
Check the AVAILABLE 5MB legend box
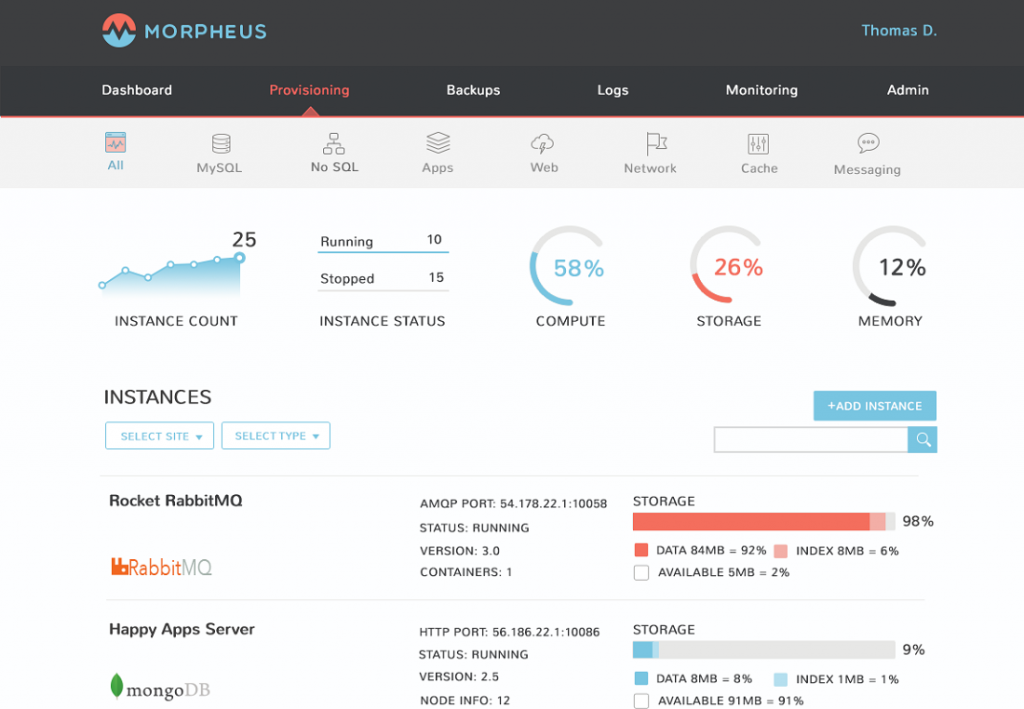pos(641,572)
